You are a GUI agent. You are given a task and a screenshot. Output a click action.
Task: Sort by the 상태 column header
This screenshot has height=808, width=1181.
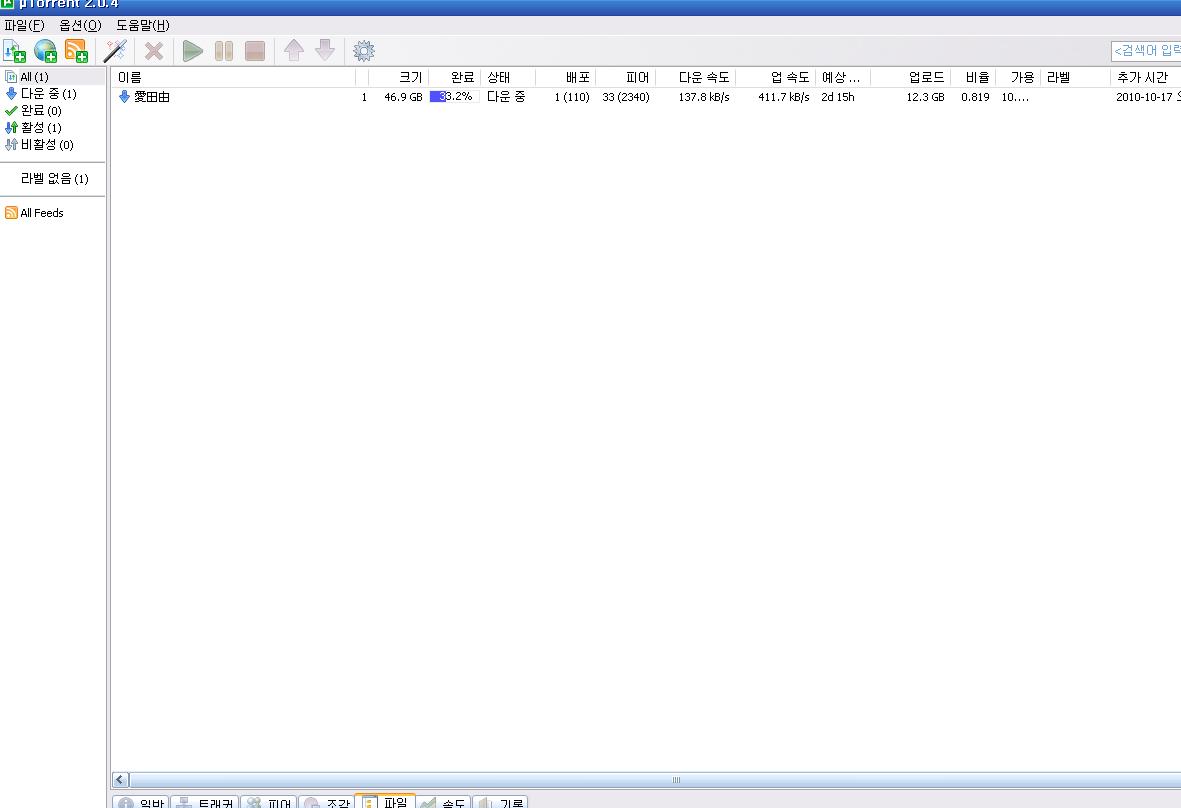point(508,78)
